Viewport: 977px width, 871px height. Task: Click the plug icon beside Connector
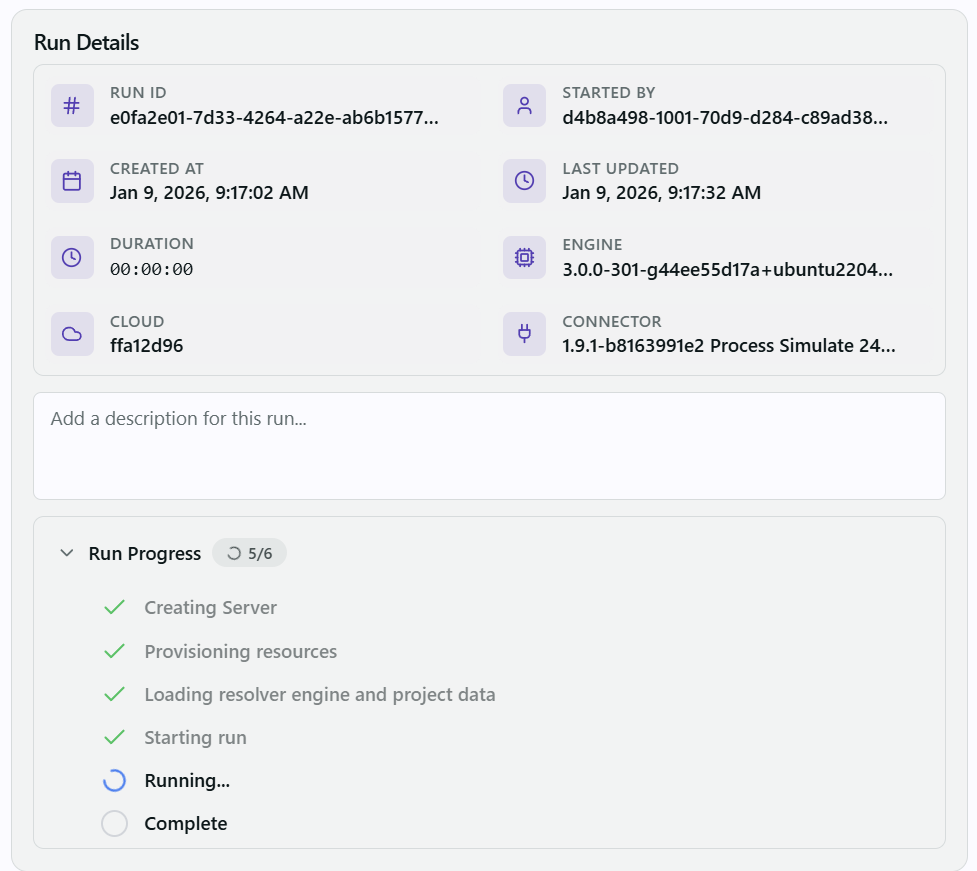524,334
